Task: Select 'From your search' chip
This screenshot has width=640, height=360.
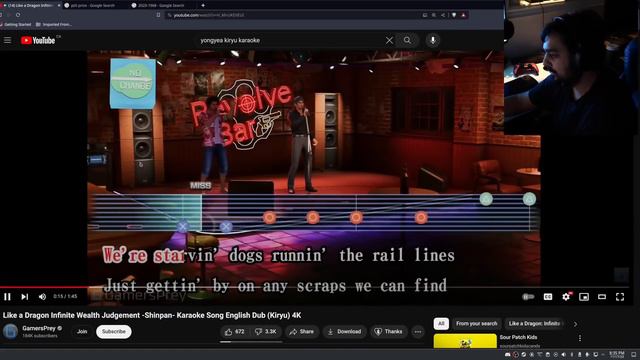Action: (476, 323)
